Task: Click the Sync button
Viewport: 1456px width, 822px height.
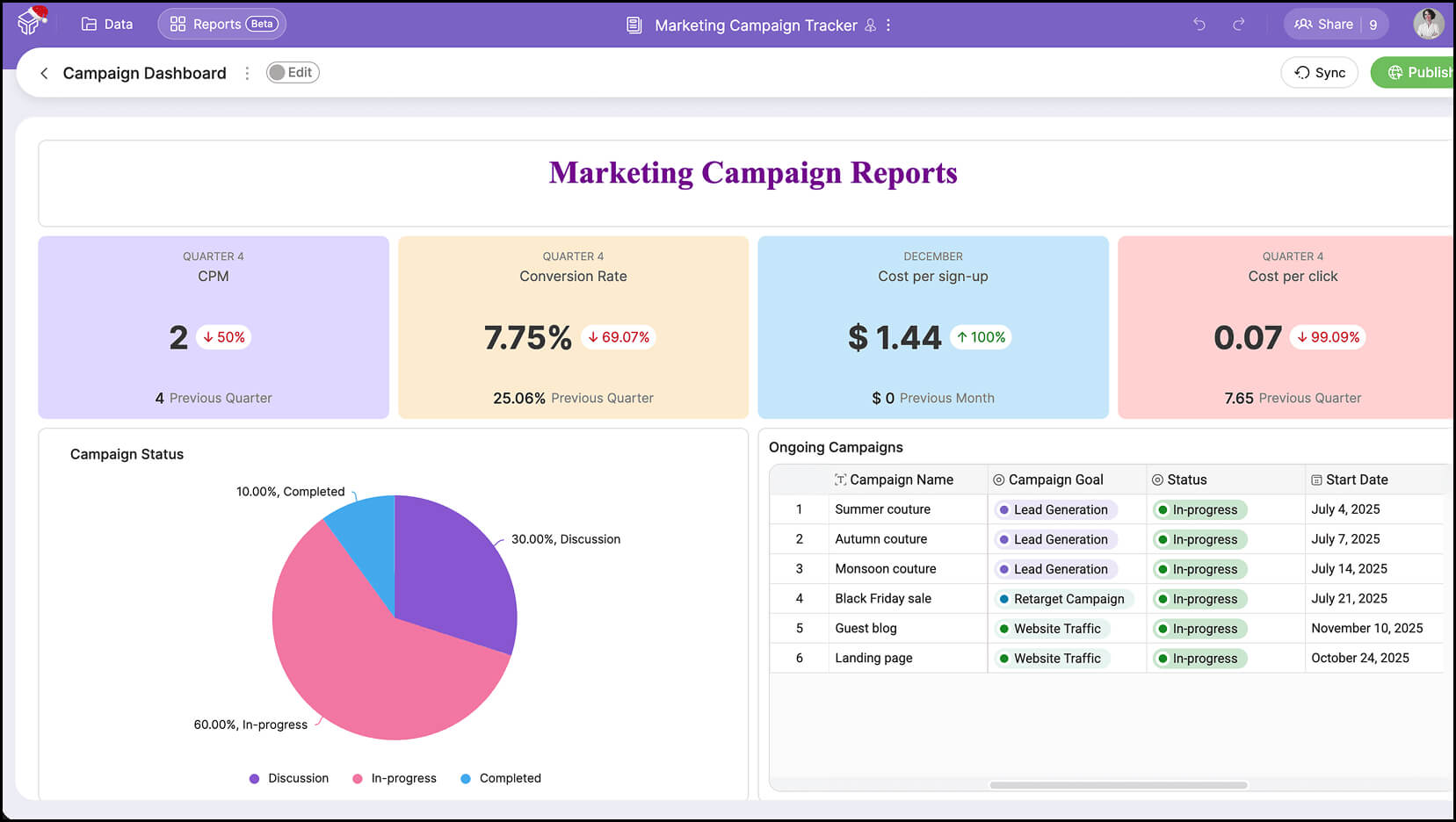Action: tap(1319, 73)
